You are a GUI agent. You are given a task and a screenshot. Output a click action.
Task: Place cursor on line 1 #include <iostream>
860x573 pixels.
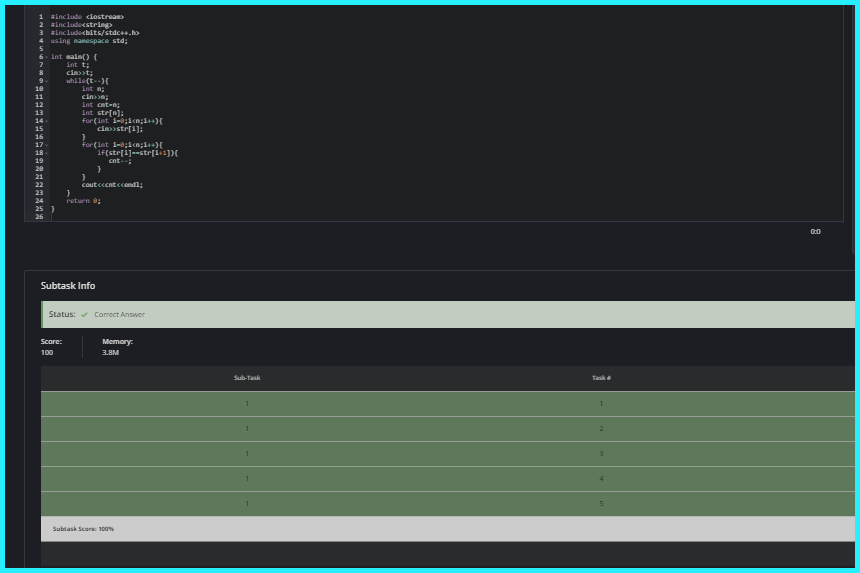pyautogui.click(x=87, y=17)
